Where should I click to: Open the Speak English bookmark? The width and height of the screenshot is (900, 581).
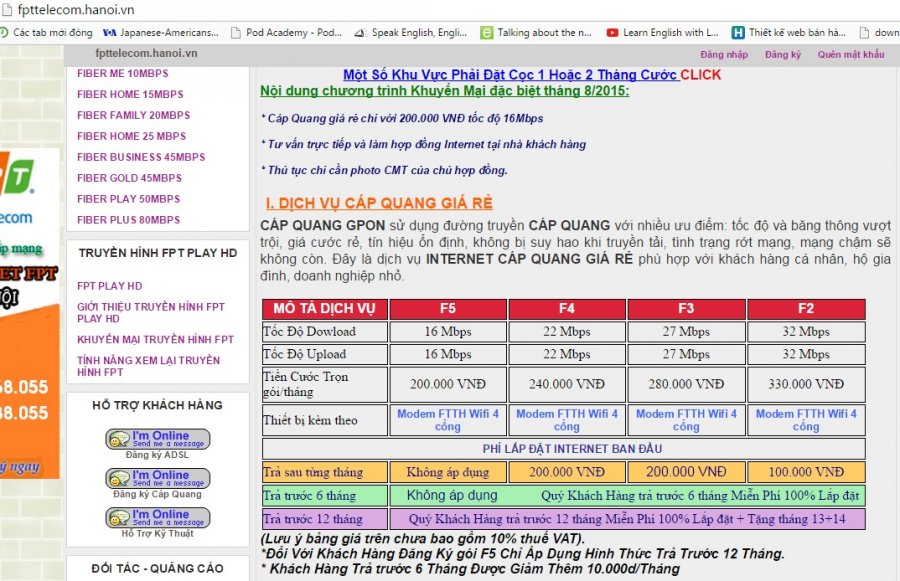(410, 33)
